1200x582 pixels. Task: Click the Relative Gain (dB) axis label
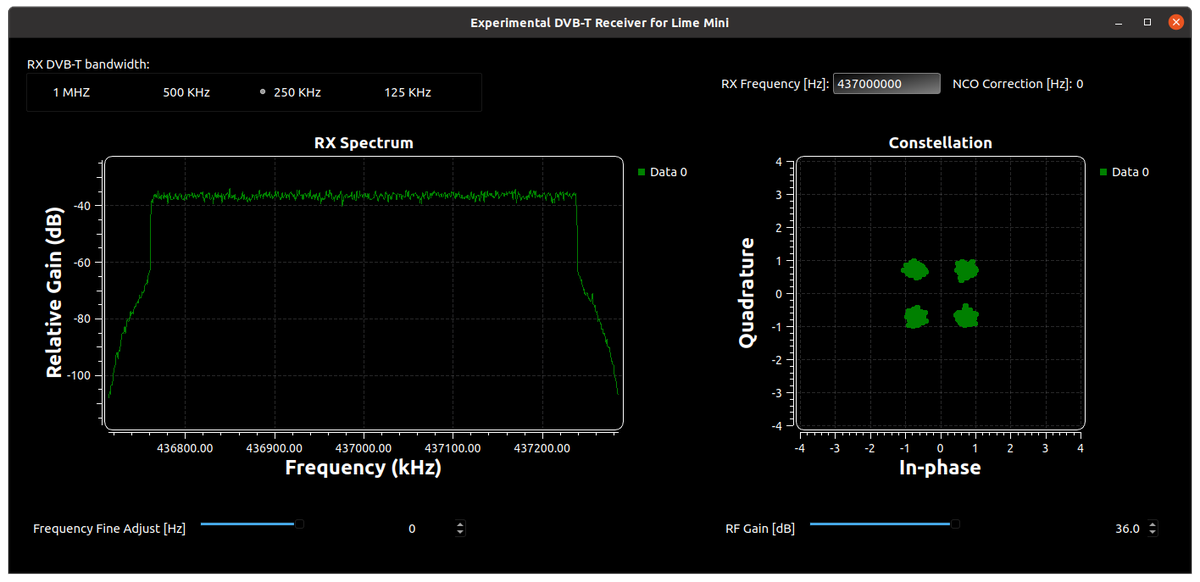(x=54, y=293)
